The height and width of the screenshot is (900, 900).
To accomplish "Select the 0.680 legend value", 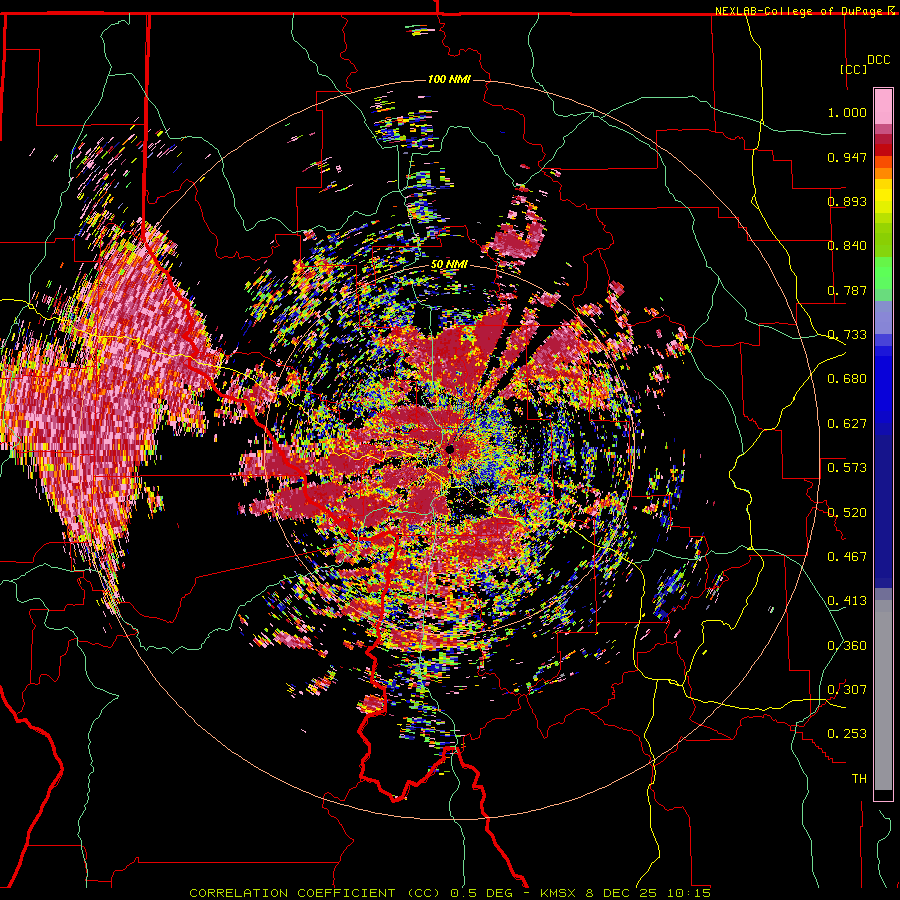I will coord(847,379).
